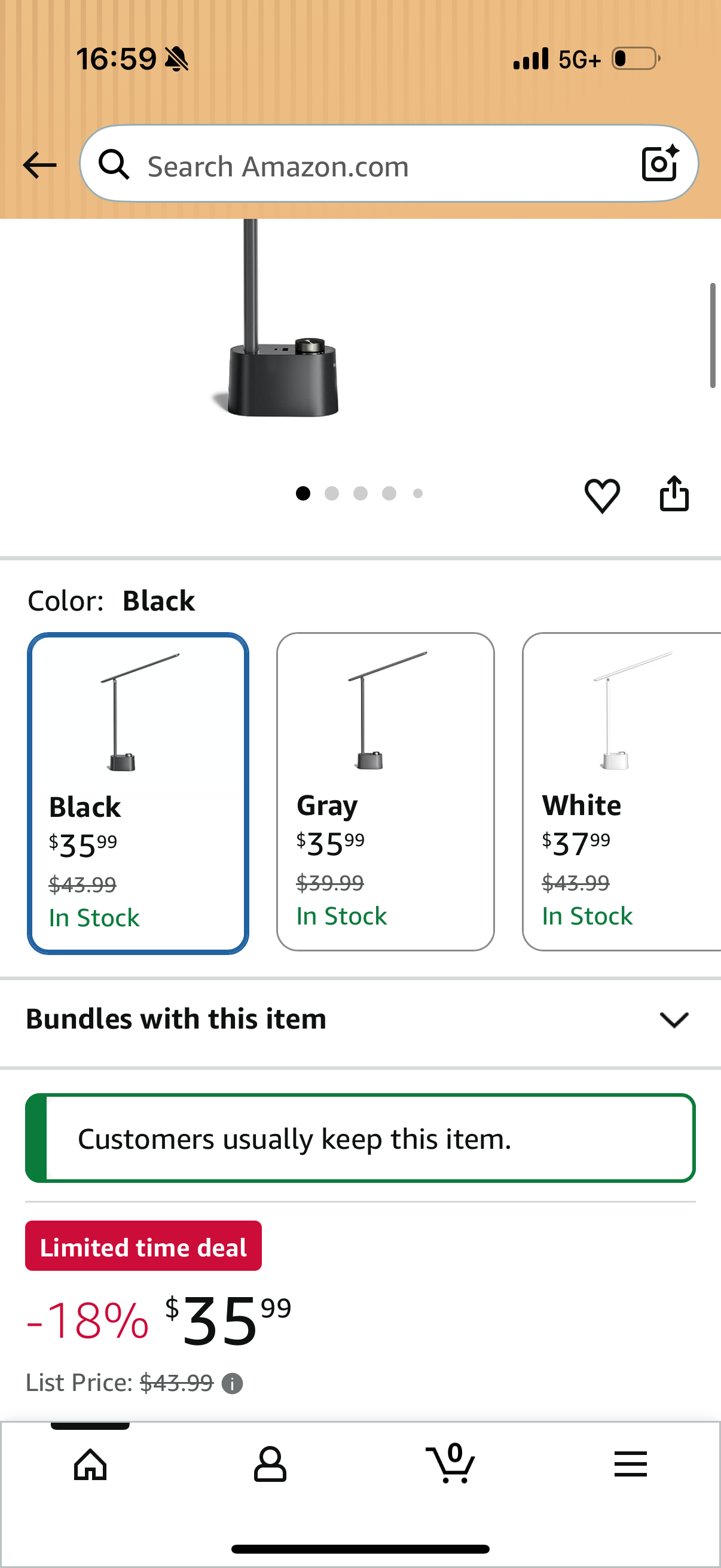
Task: Click the Search Amazon.com field
Action: (389, 164)
